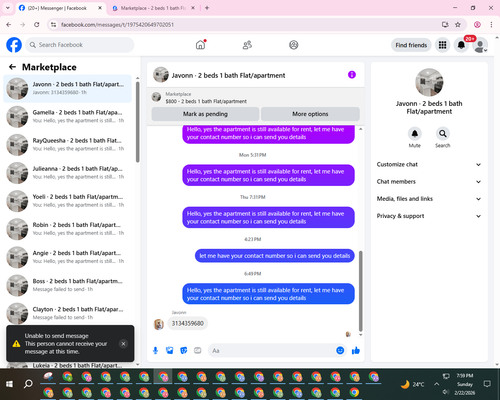The height and width of the screenshot is (400, 500).
Task: Click the Search Facebook field
Action: (x=80, y=45)
